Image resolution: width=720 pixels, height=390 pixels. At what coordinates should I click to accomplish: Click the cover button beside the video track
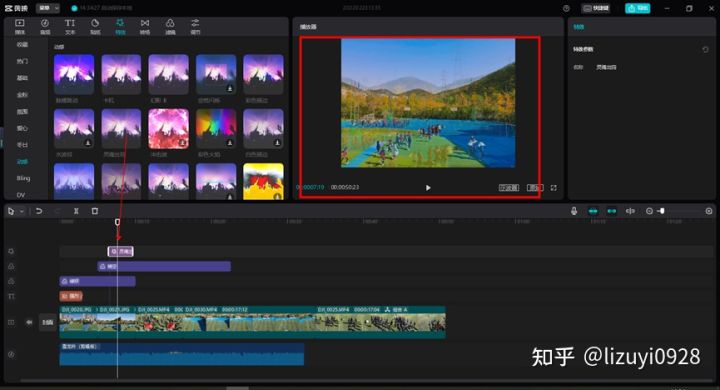47,322
